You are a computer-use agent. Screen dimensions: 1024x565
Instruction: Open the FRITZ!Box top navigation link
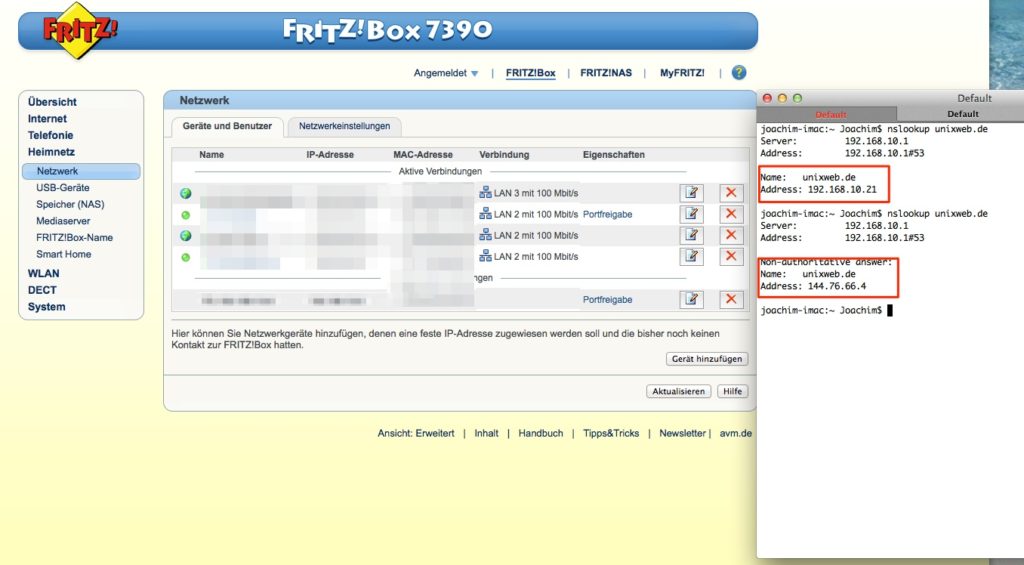530,73
